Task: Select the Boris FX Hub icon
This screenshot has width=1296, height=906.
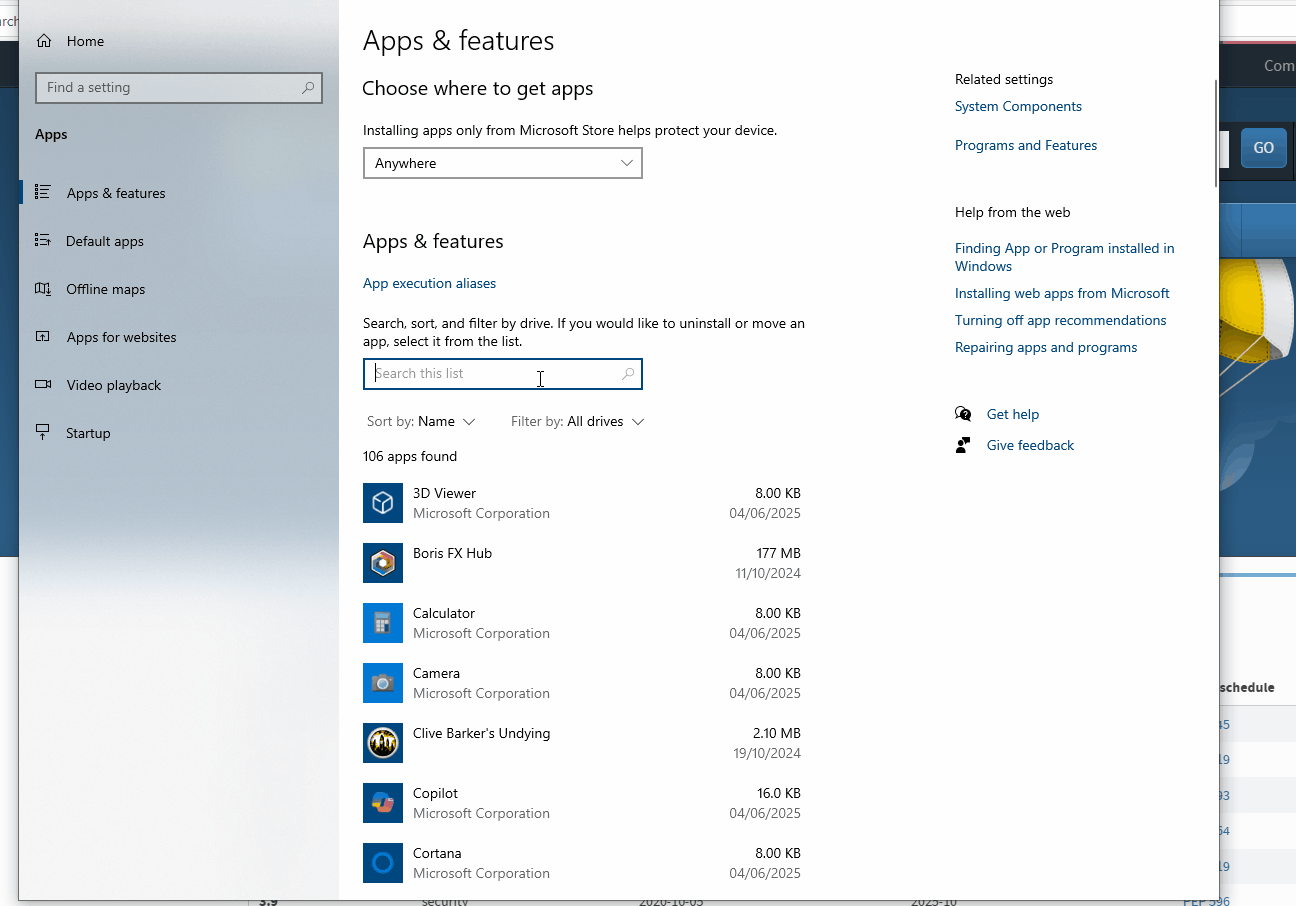Action: click(383, 563)
